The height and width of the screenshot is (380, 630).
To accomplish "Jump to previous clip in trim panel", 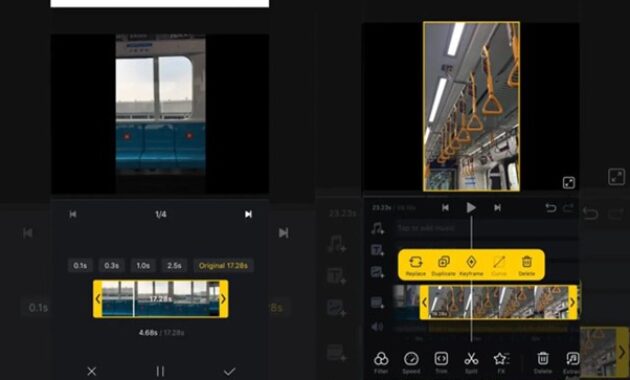I will 73,214.
